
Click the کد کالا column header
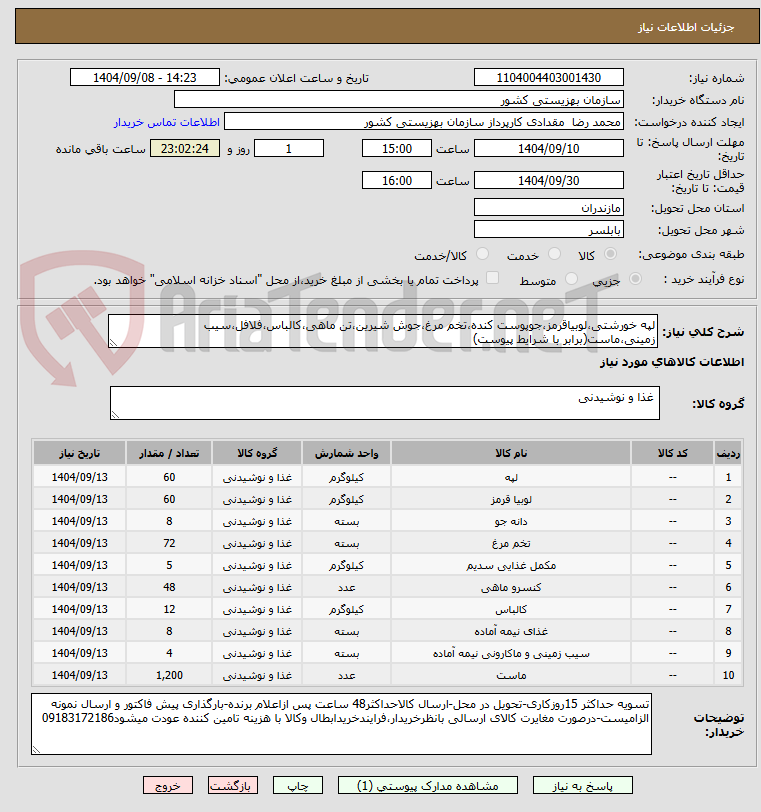point(672,453)
